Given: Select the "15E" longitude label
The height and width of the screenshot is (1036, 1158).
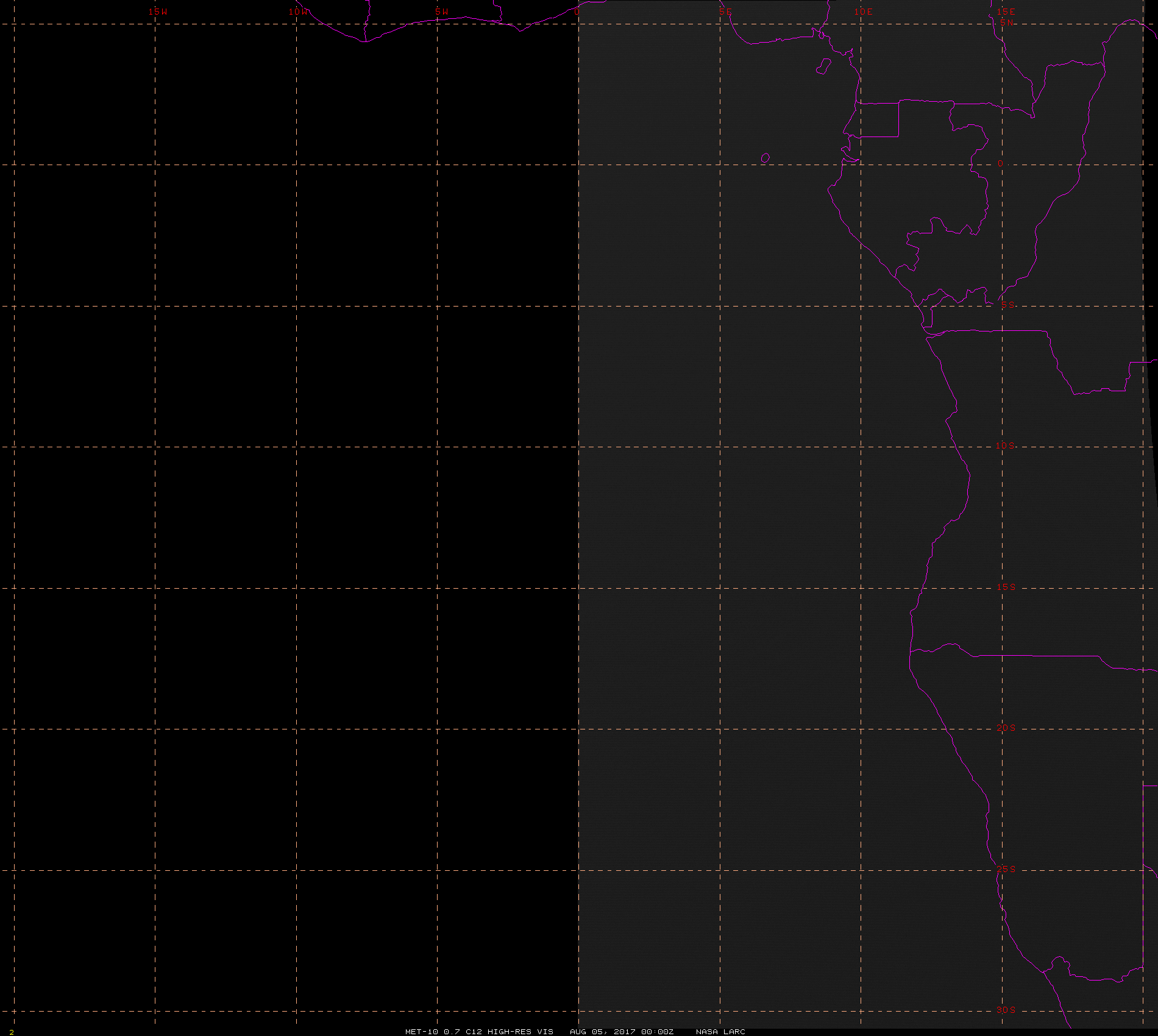Looking at the screenshot, I should (x=1006, y=12).
